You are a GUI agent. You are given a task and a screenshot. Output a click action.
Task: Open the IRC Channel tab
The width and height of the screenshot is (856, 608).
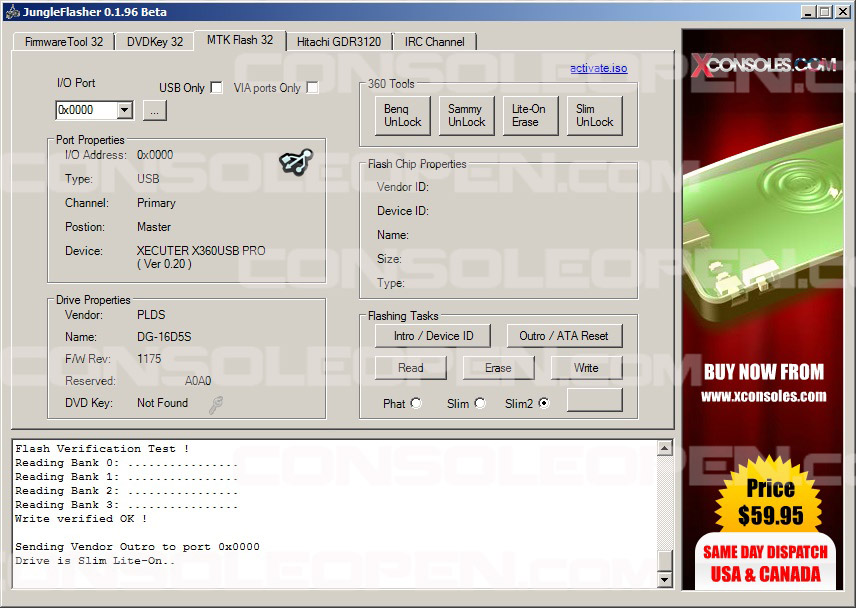click(x=434, y=42)
